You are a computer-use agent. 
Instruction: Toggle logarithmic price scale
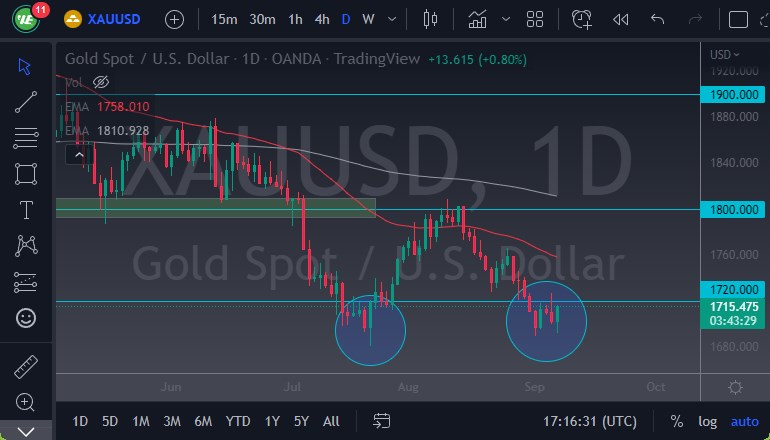707,421
